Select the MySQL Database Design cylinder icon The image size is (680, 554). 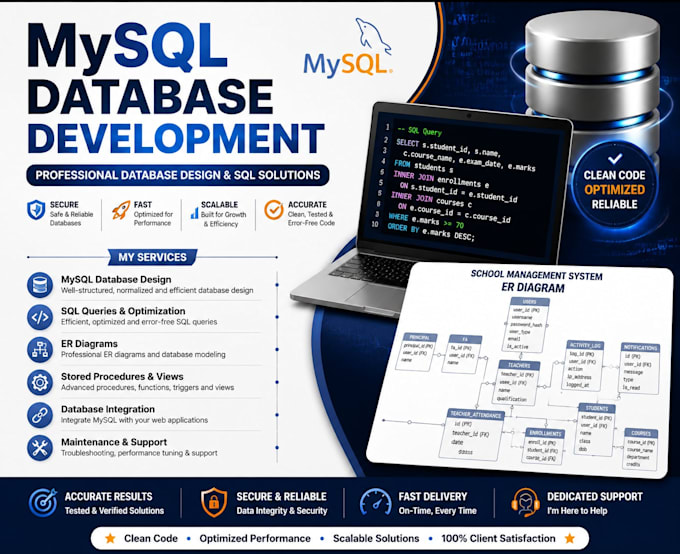[x=40, y=285]
